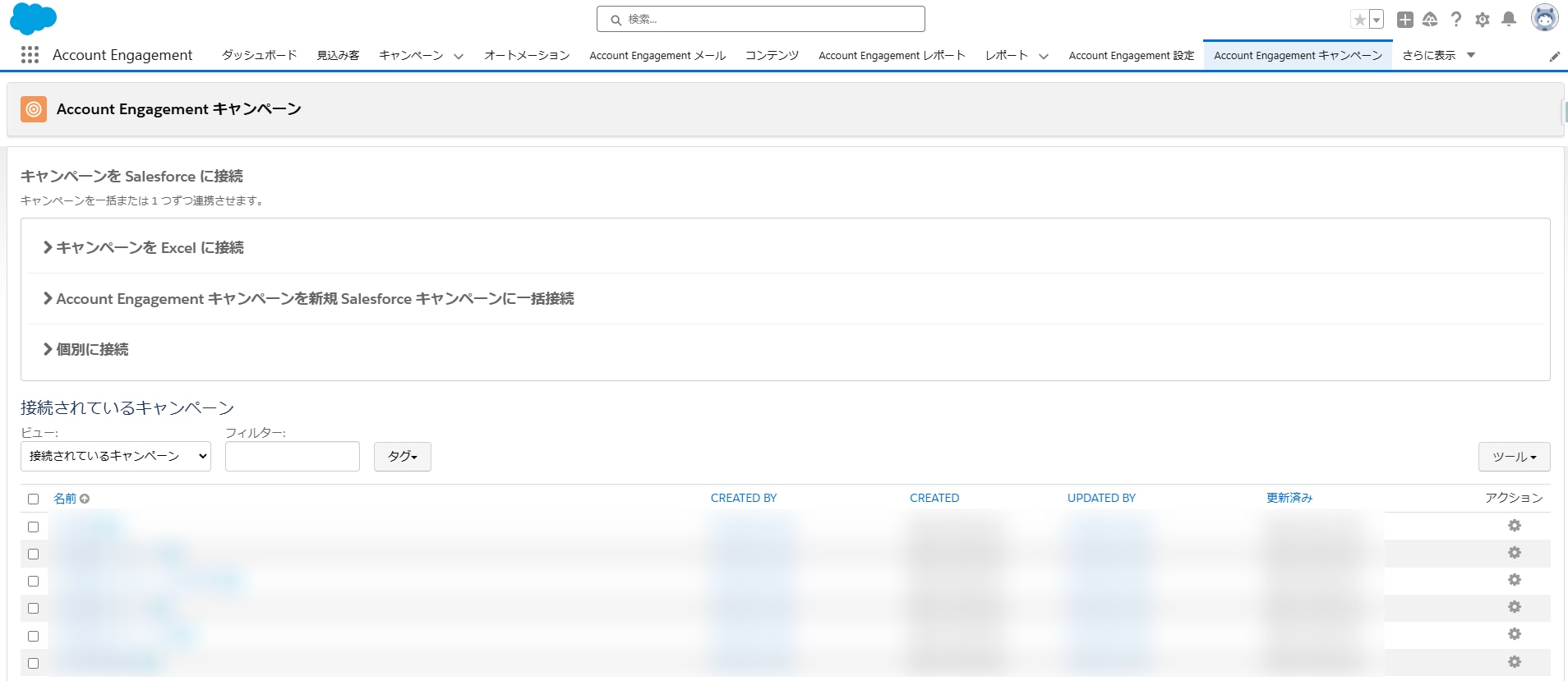Go to the 見込み客 tab
This screenshot has height=681, width=1568.
tap(338, 55)
